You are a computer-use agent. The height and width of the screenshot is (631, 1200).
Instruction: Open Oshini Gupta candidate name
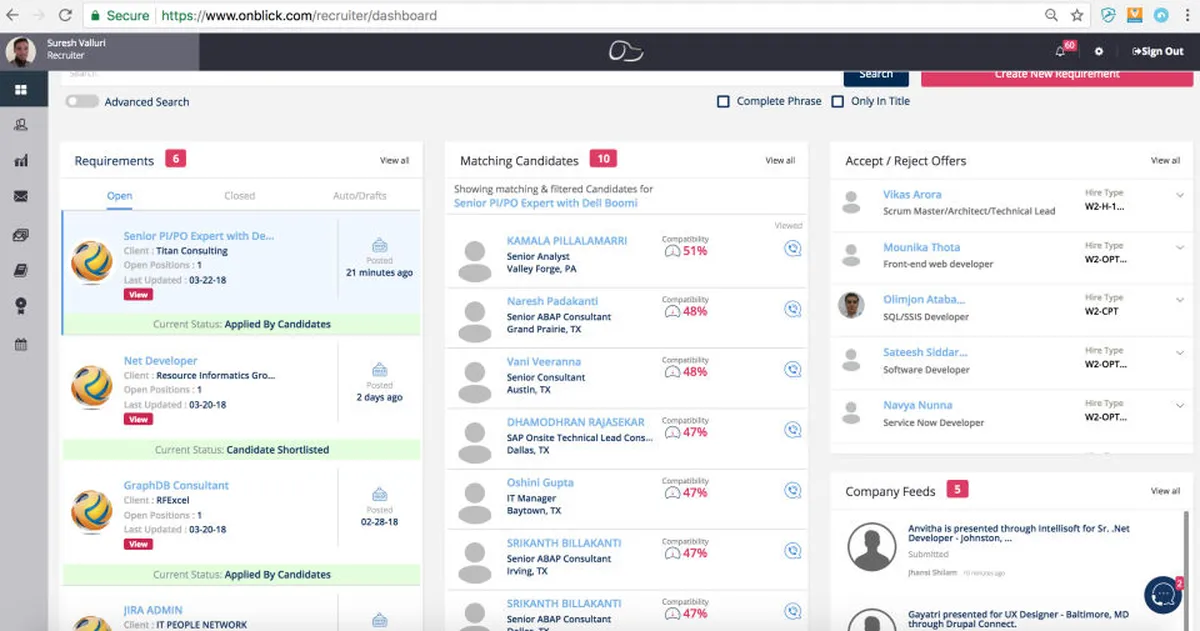(x=540, y=483)
